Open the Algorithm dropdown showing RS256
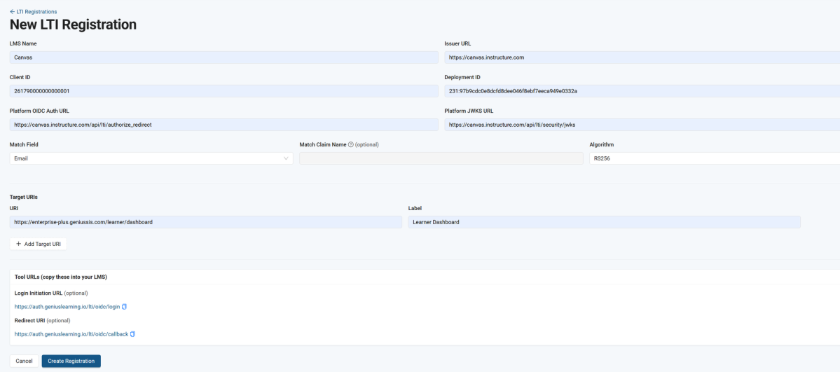840x372 pixels. [x=715, y=159]
